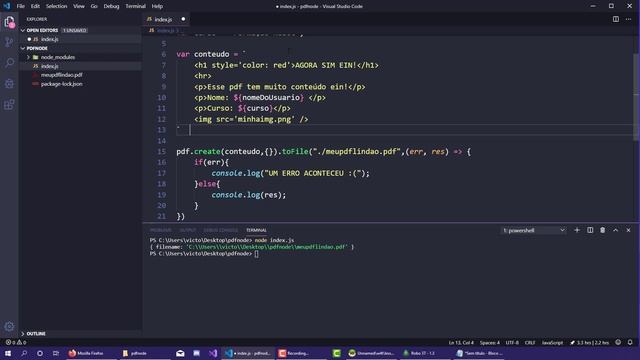The image size is (640, 360).
Task: Open the Debug menu
Action: point(111,6)
